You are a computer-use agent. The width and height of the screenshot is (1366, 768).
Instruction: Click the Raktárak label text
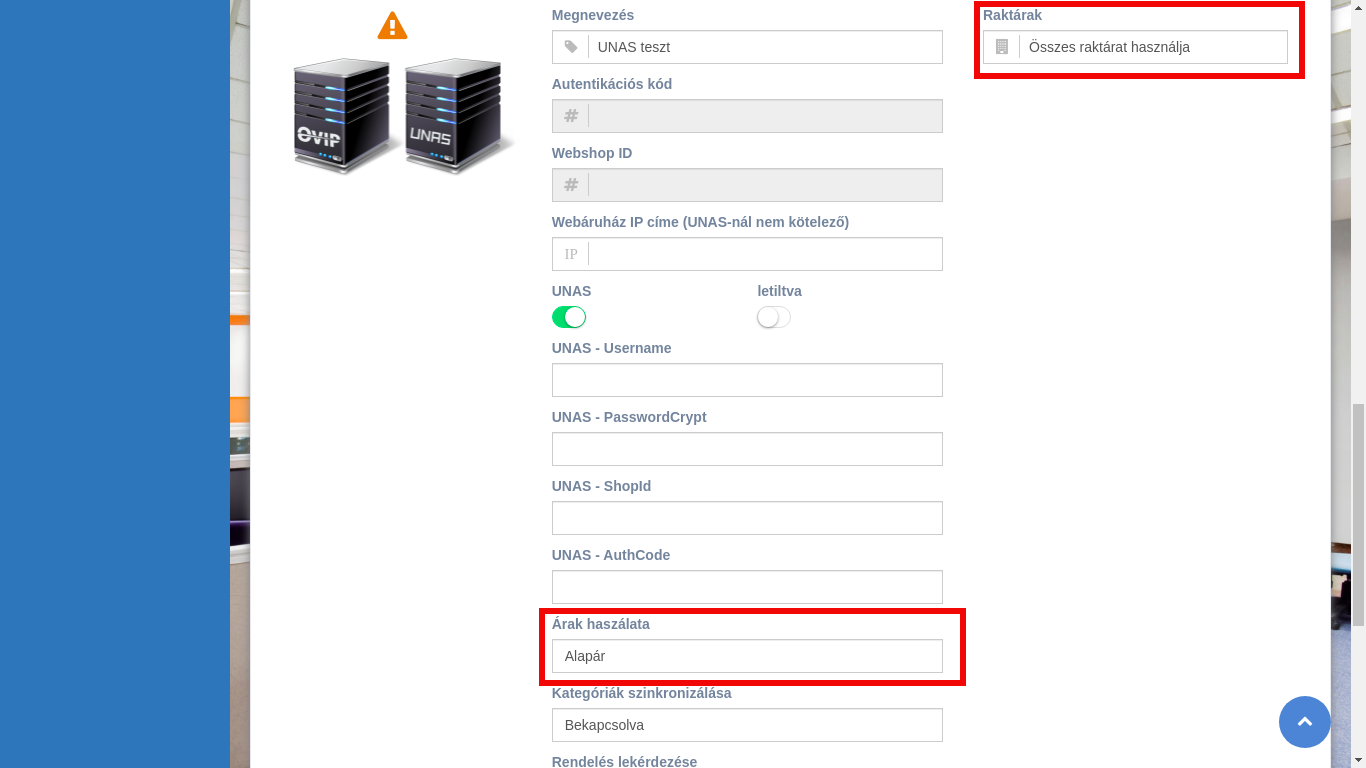[x=1012, y=15]
